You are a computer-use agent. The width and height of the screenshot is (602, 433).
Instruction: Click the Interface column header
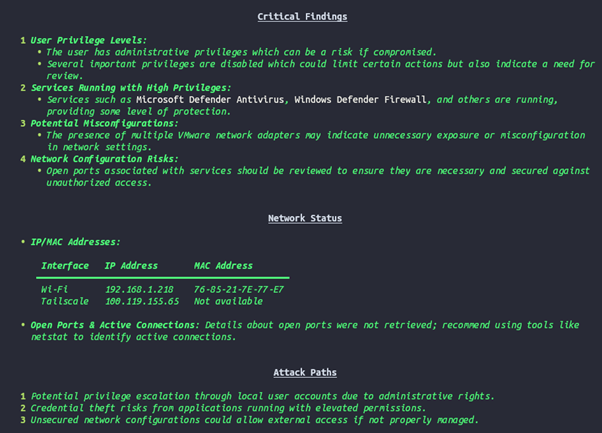pos(65,266)
